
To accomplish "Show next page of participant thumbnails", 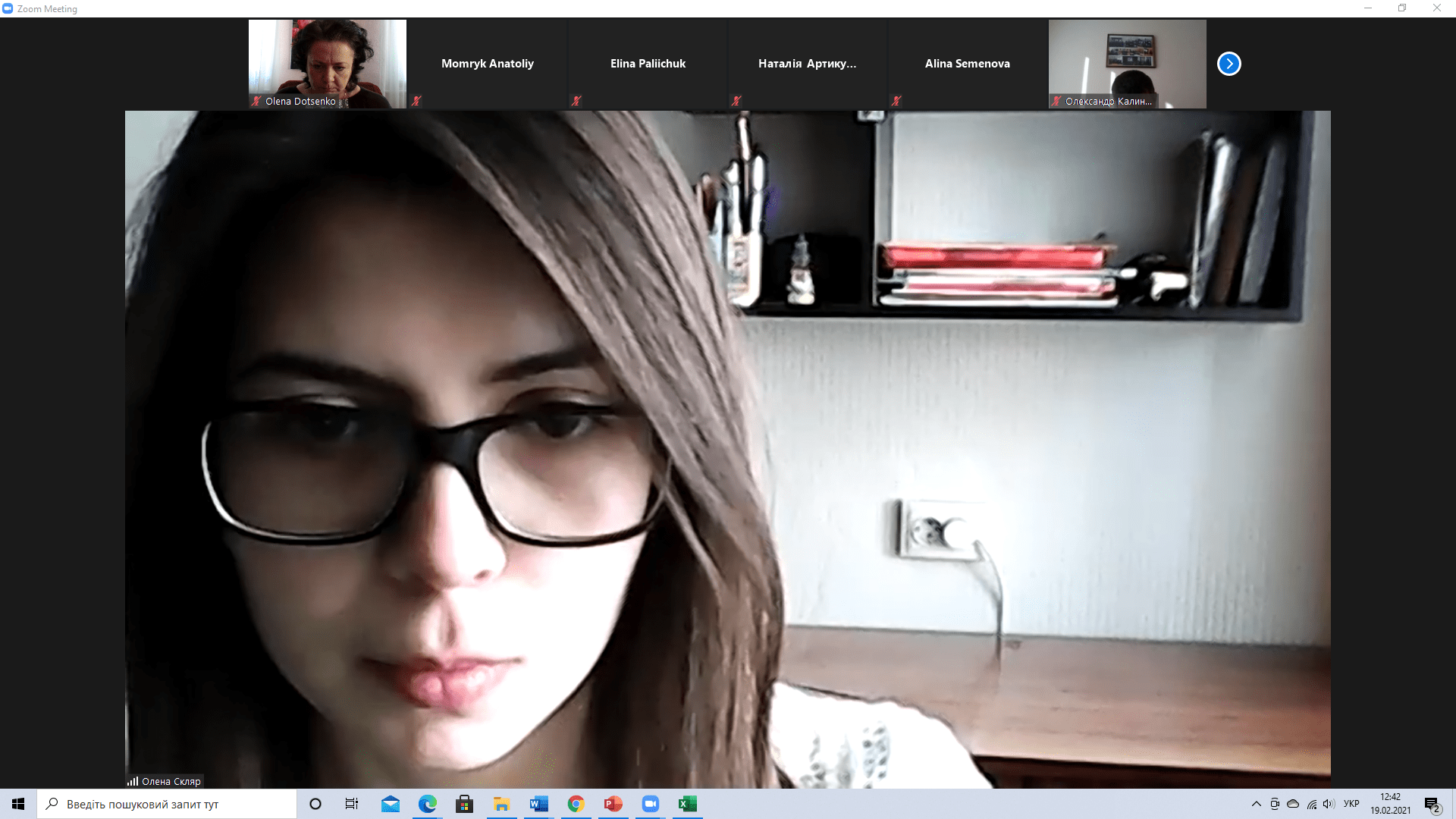I will click(x=1228, y=64).
